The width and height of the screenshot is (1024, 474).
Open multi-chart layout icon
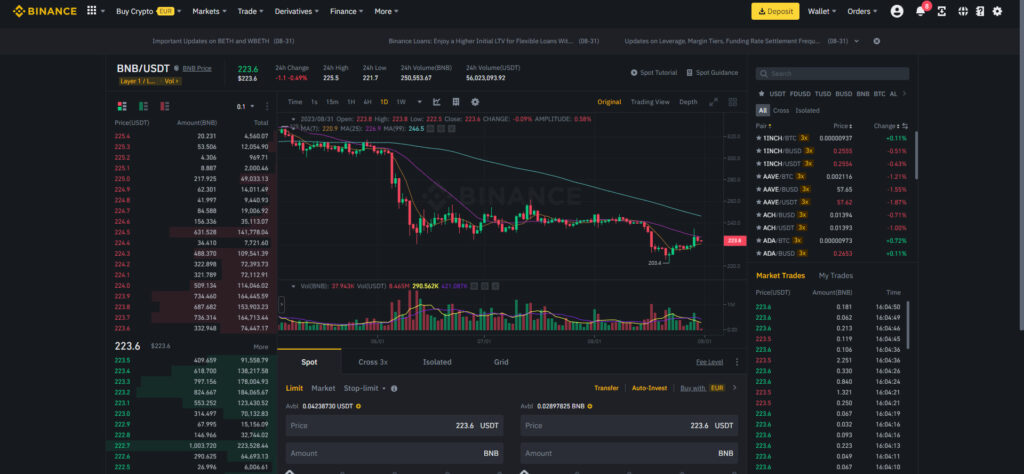pos(733,102)
